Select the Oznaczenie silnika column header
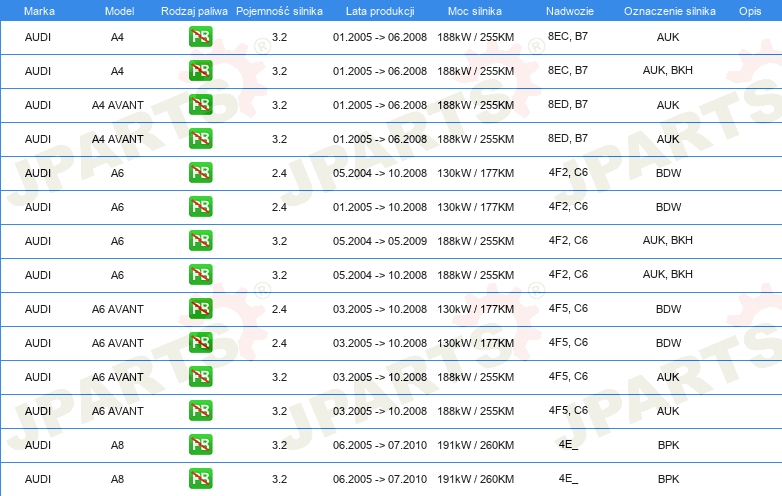Screen dimensions: 782x496 (x=667, y=10)
